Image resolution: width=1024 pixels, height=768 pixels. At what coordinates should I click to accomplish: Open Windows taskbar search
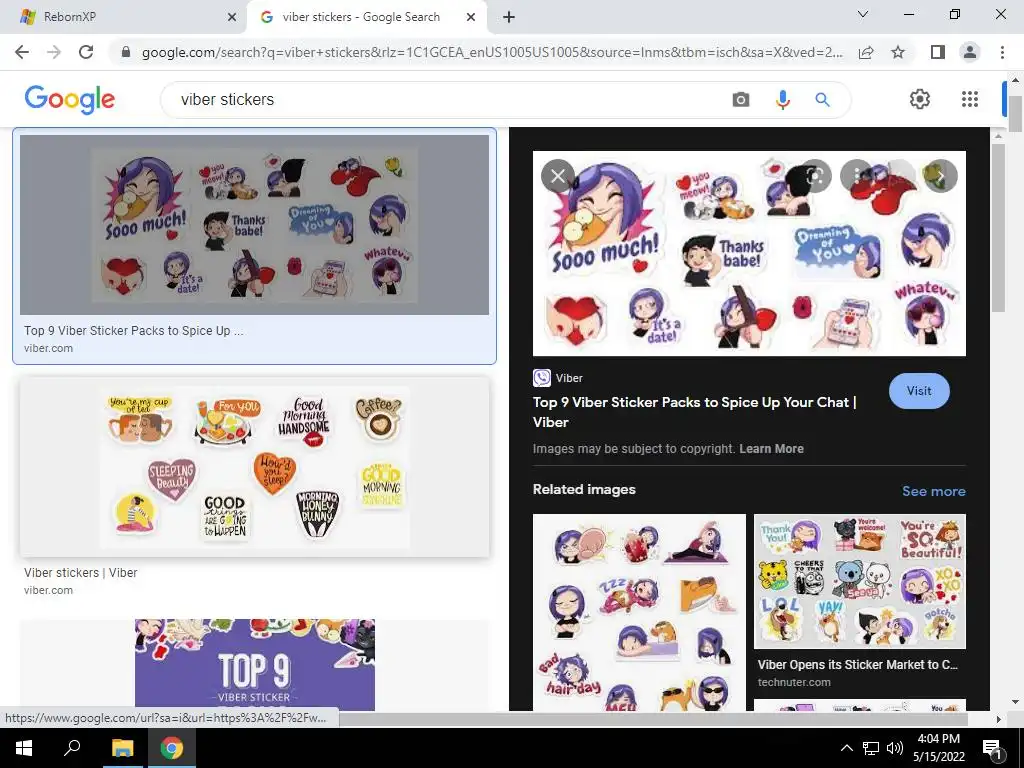[72, 748]
